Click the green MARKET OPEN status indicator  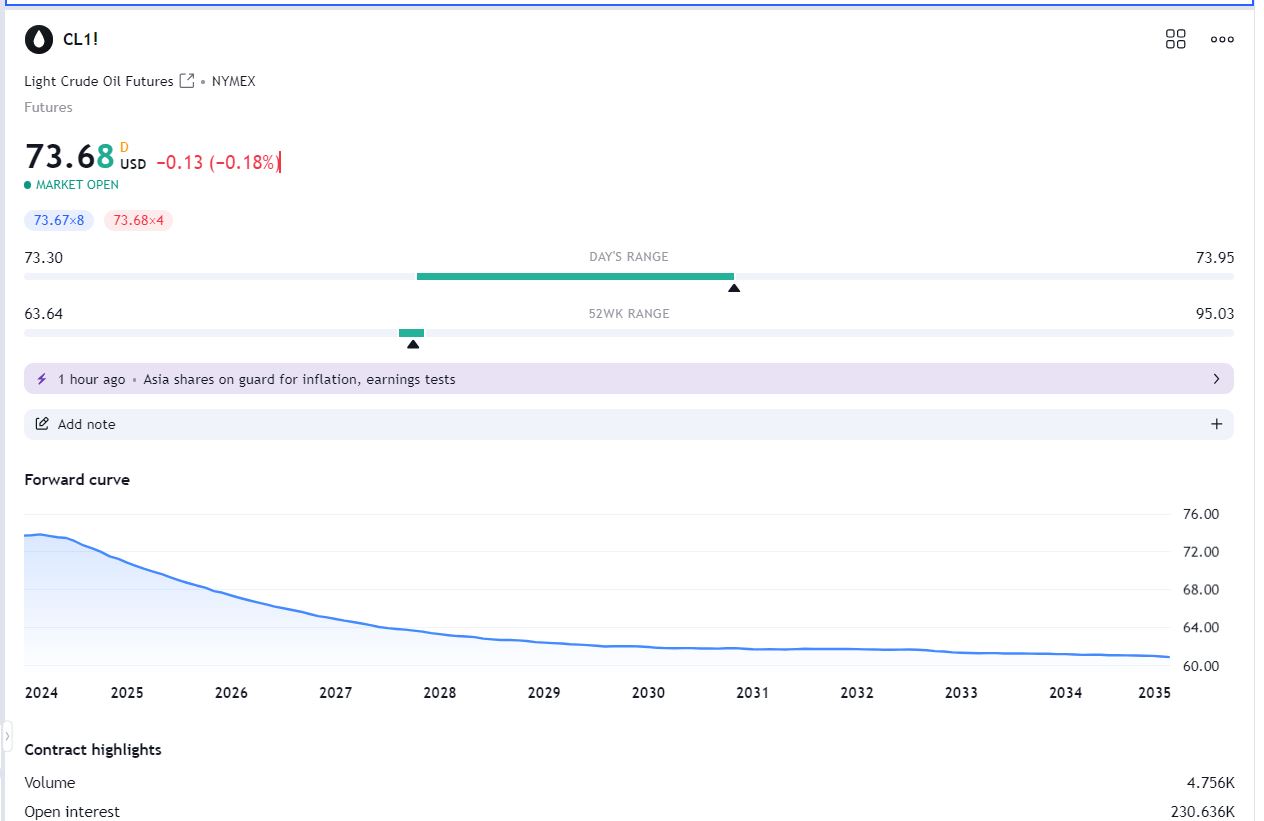(71, 185)
